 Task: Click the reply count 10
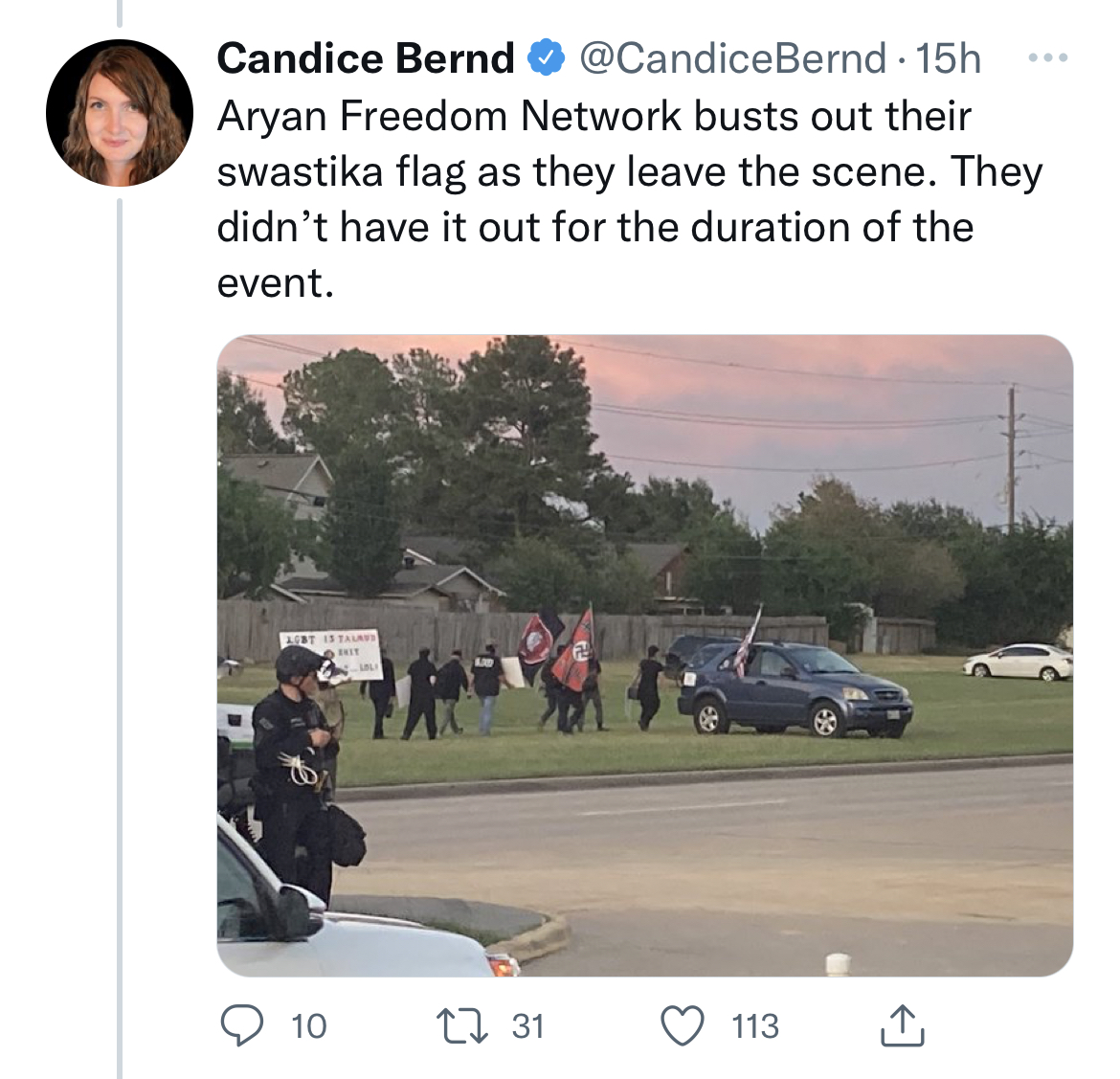[x=308, y=1026]
